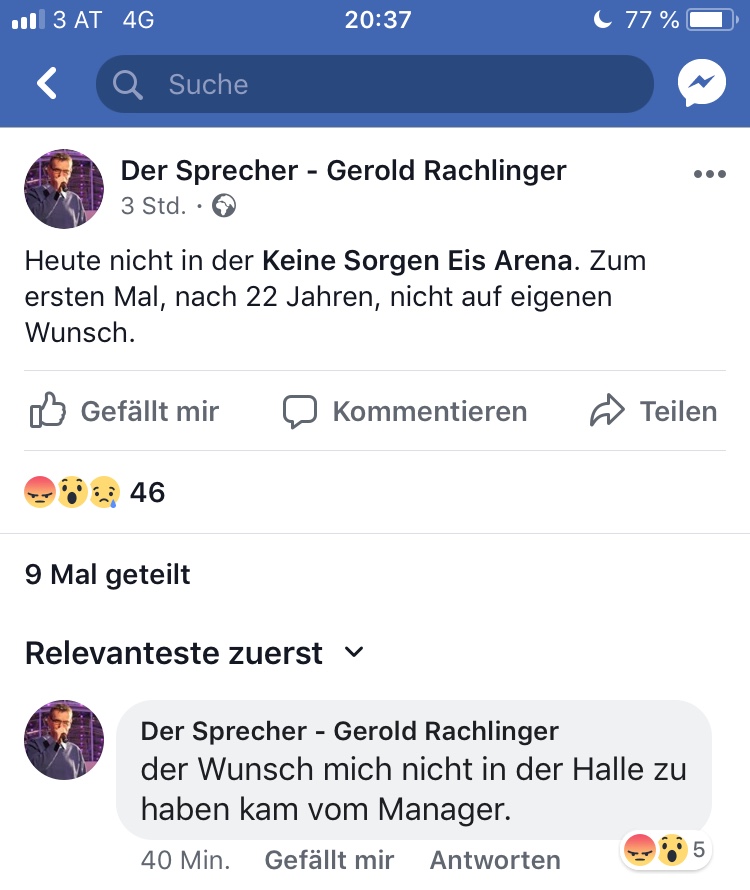
Task: Open Messenger from the header icon
Action: tap(701, 84)
